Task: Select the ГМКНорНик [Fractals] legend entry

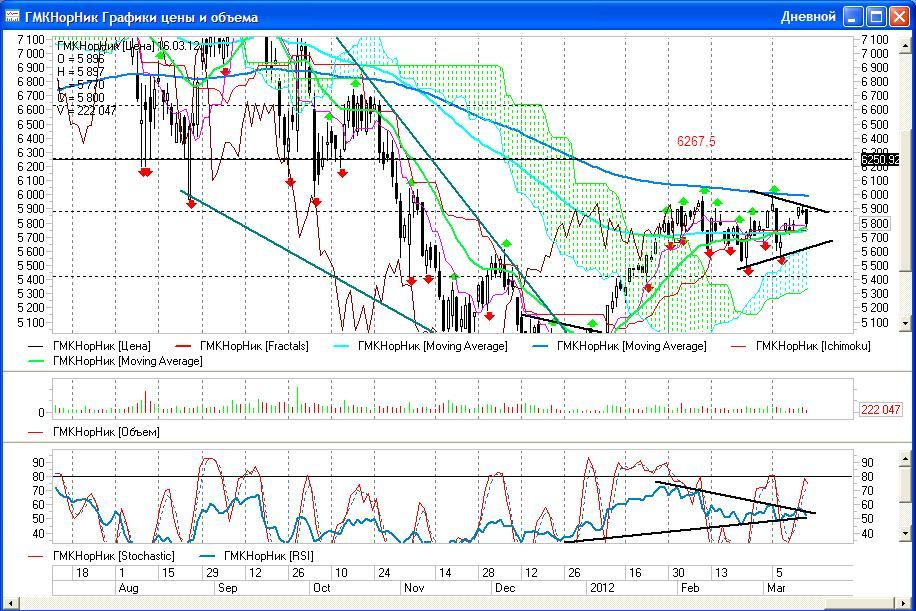Action: (241, 346)
